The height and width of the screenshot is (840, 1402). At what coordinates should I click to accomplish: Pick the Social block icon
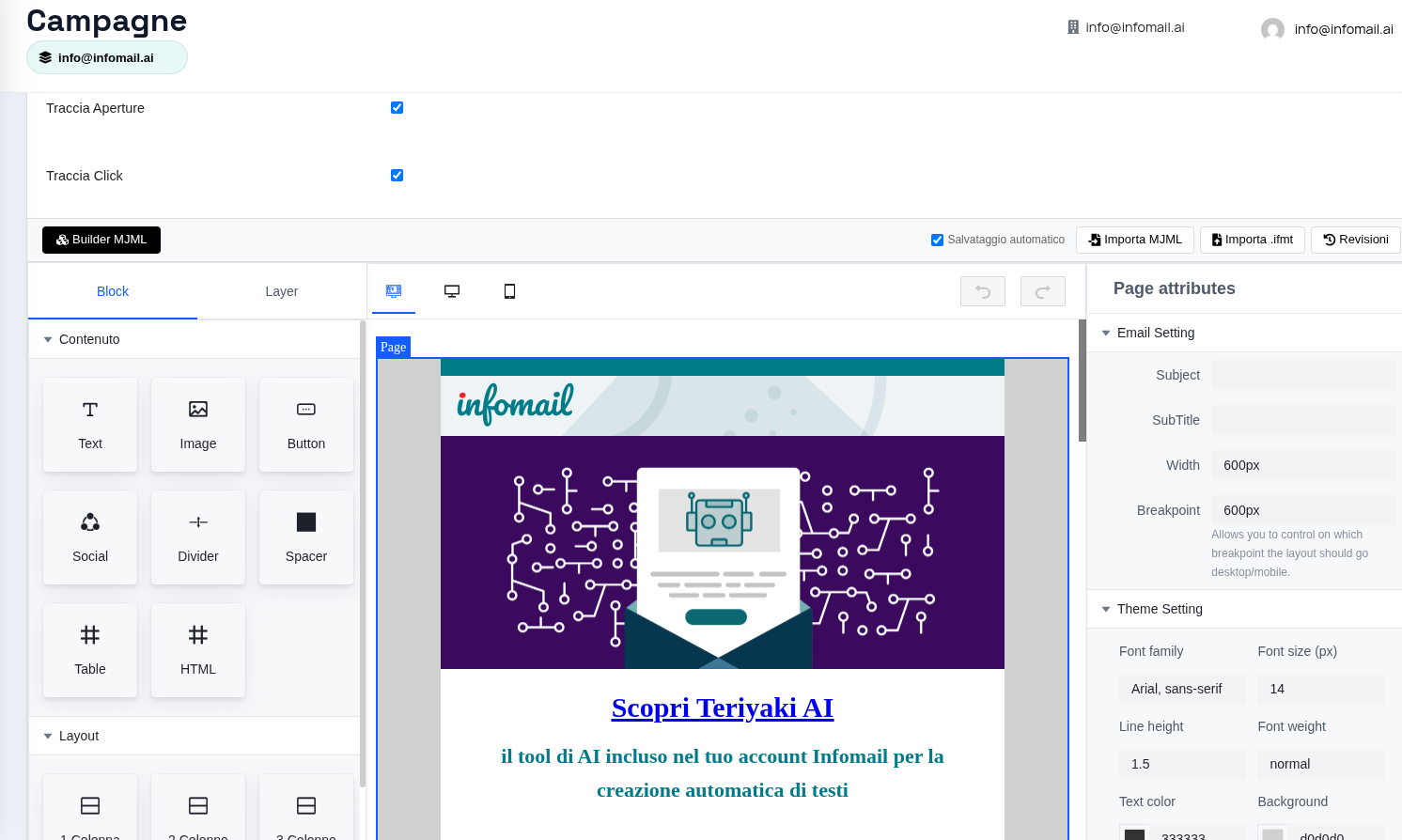[x=90, y=522]
